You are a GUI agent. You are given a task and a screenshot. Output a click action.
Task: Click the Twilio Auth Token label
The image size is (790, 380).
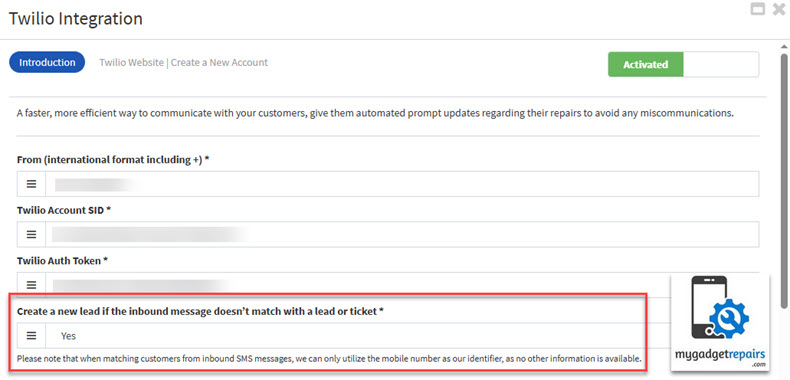tap(62, 261)
